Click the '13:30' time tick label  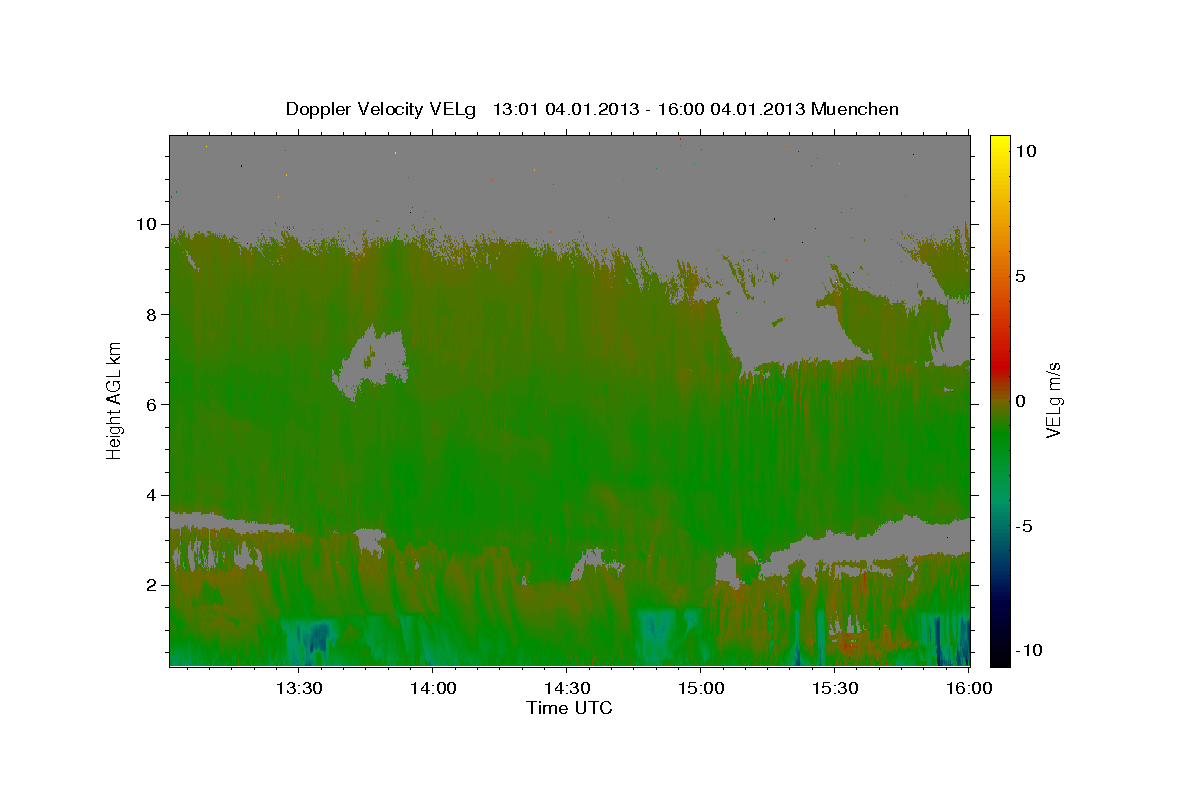(x=298, y=688)
